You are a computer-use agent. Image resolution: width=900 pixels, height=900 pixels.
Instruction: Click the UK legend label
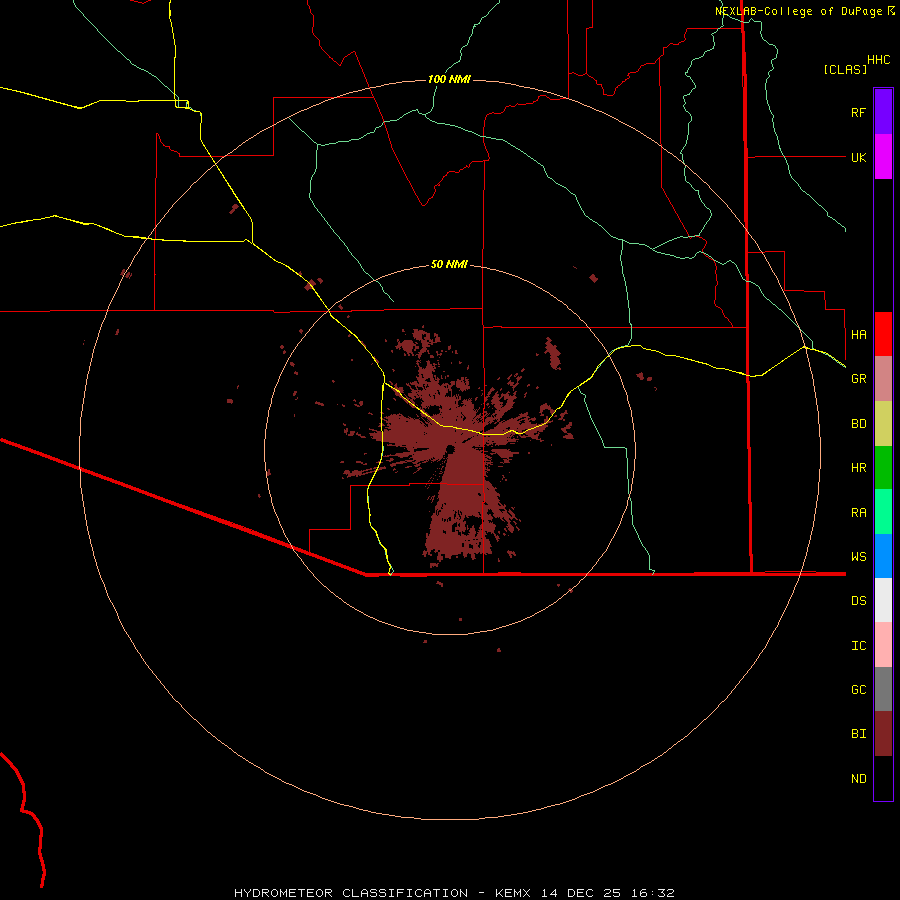tap(858, 157)
